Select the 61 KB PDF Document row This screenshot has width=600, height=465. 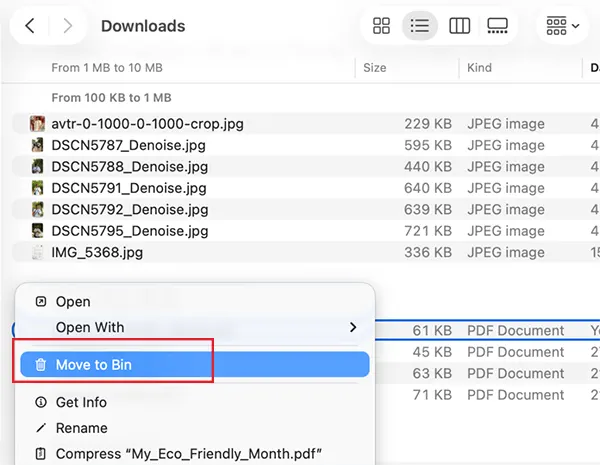point(487,330)
